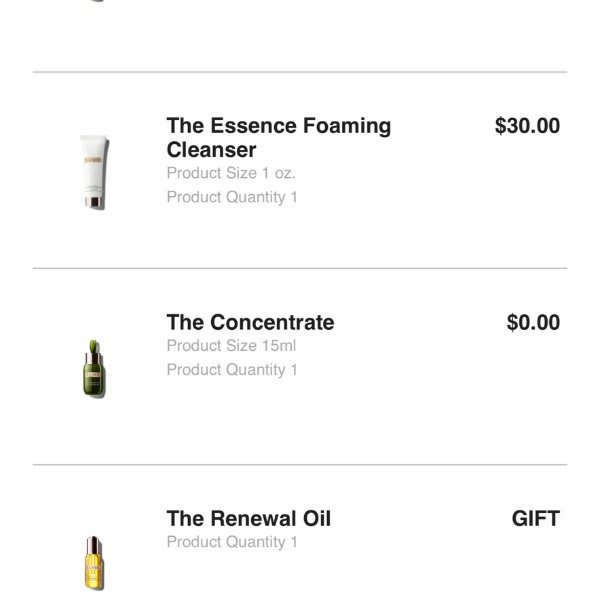Viewport: 600px width, 600px height.
Task: Click the partially visible product image at top
Action: point(95,1)
